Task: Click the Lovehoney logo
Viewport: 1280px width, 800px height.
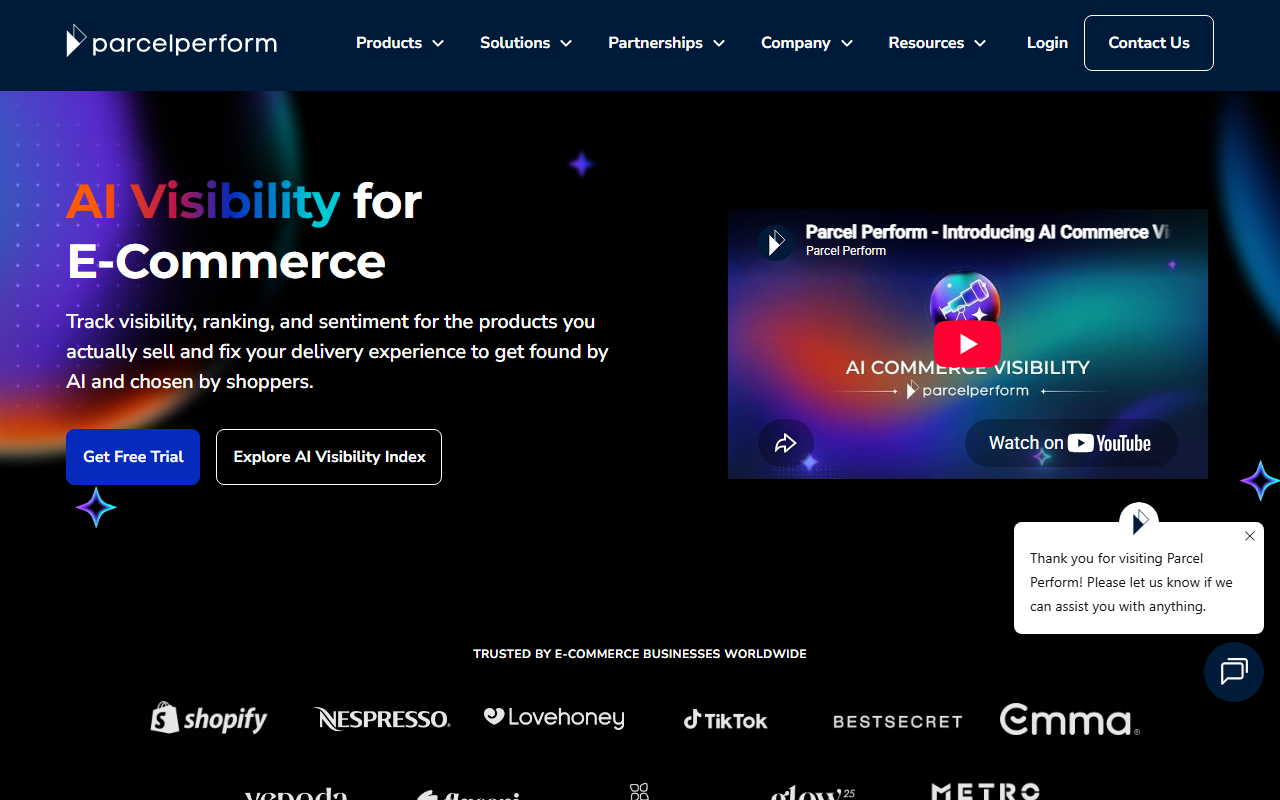Action: (554, 718)
